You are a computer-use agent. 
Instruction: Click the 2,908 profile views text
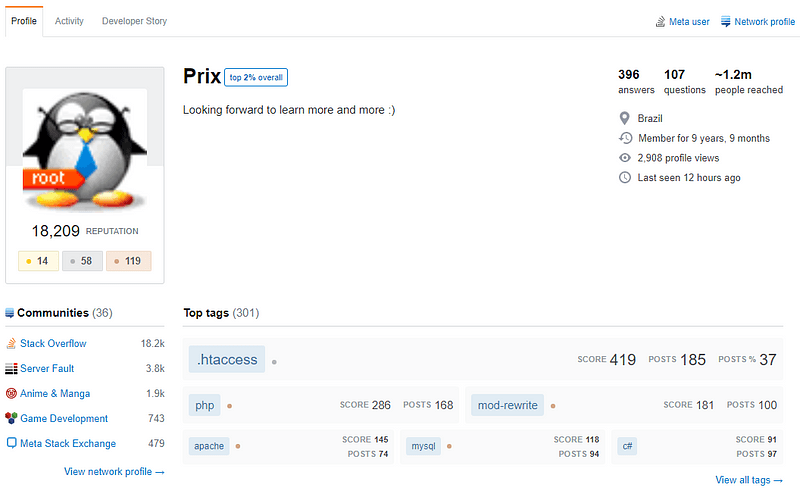pos(678,158)
